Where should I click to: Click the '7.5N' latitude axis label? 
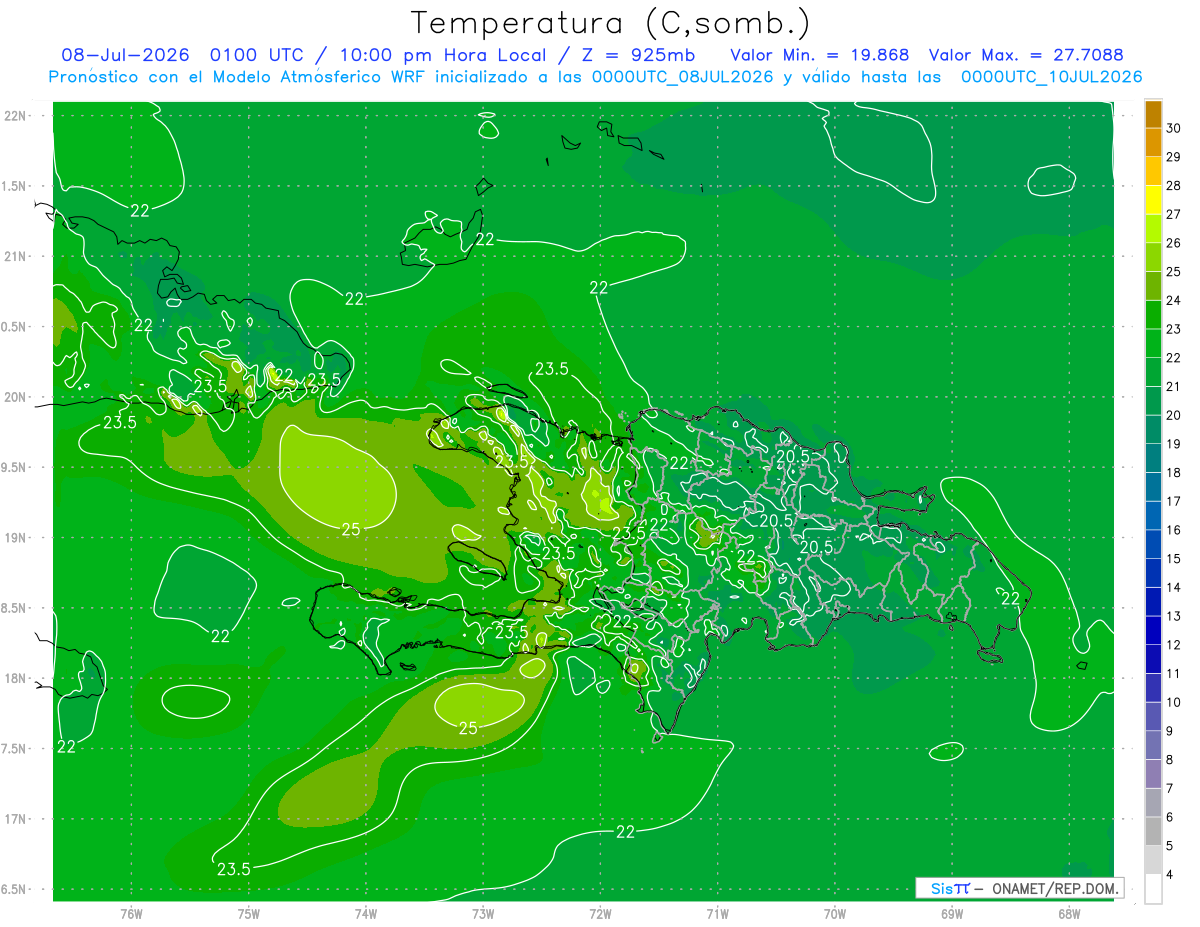click(15, 749)
